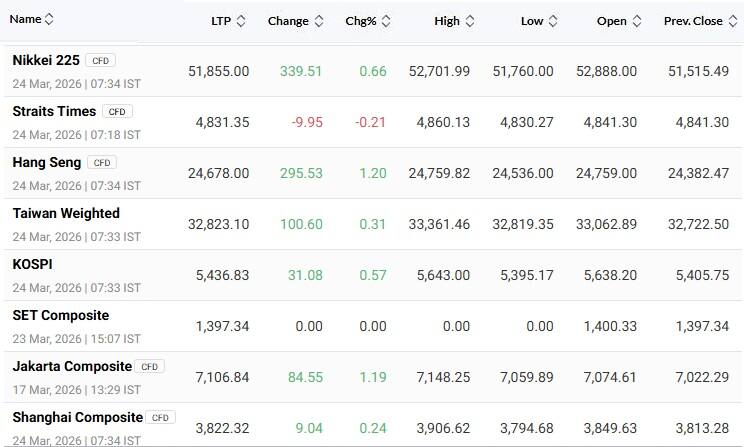This screenshot has width=744, height=447.
Task: Select Nikkei 225 LTP value 51,855.00
Action: (219, 71)
